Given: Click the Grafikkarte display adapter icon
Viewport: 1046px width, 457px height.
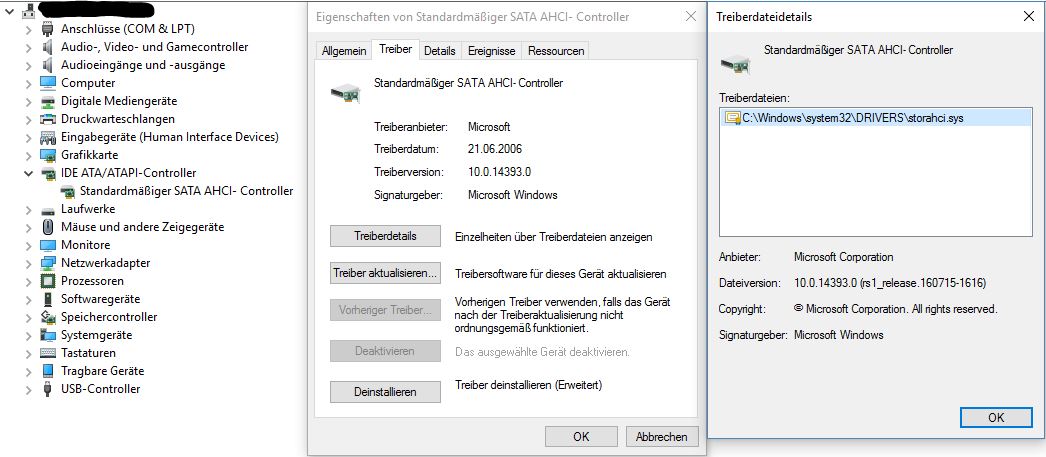Looking at the screenshot, I should coord(47,155).
